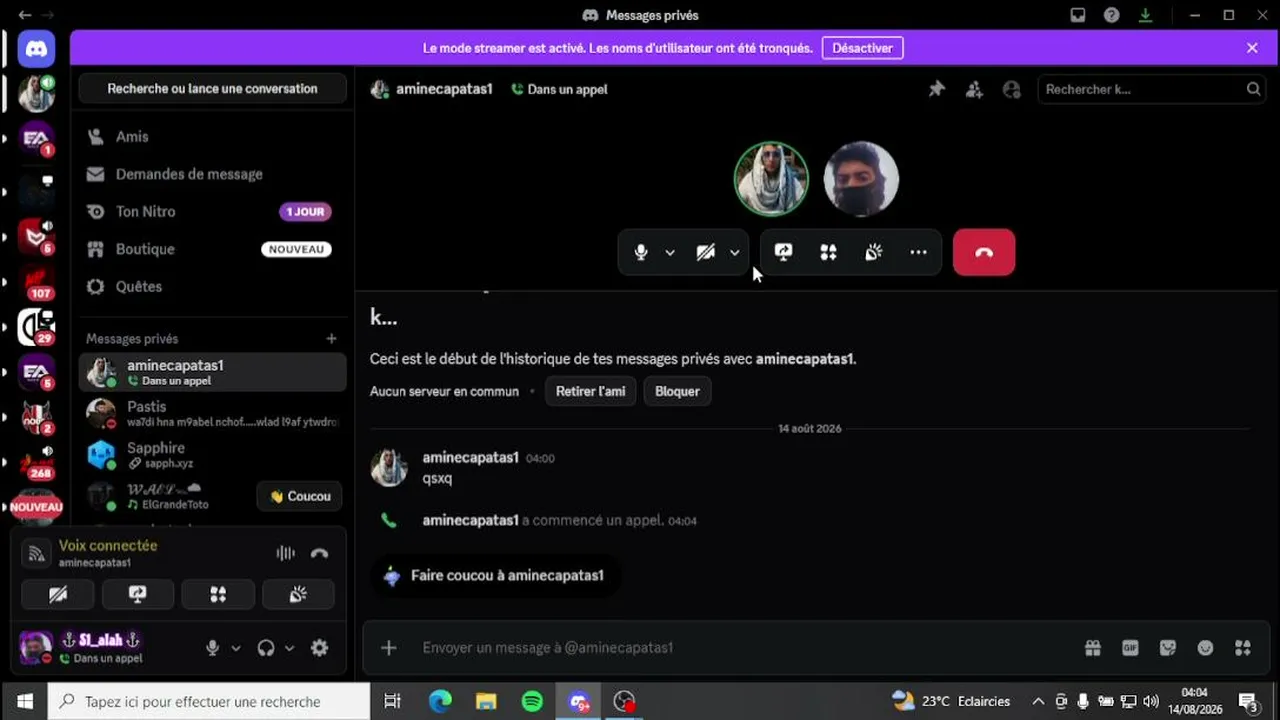Open more call options ellipsis menu
The width and height of the screenshot is (1280, 720).
918,252
